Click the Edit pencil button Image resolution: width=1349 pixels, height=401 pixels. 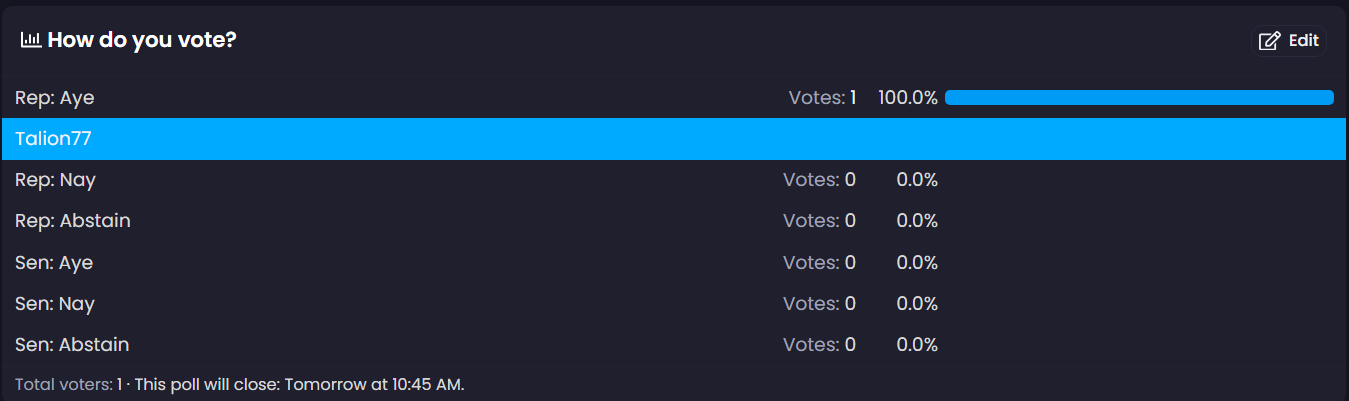(x=1289, y=41)
